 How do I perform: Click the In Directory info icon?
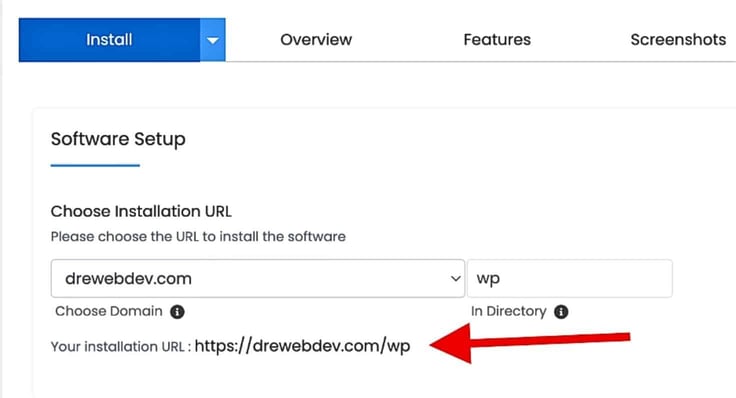pos(561,312)
